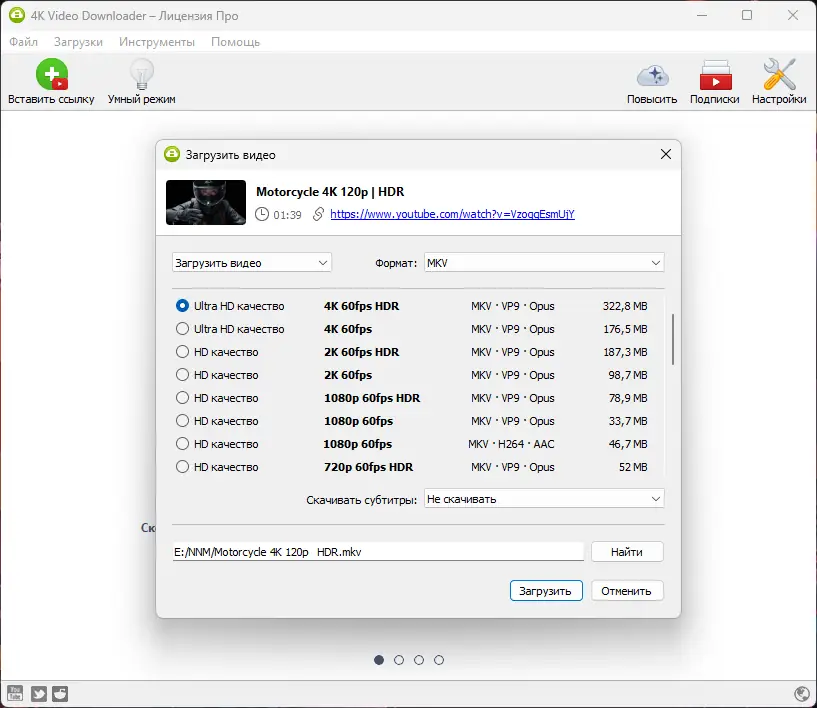
Task: Select 2K 60fps 98,7 MB option
Action: [182, 375]
